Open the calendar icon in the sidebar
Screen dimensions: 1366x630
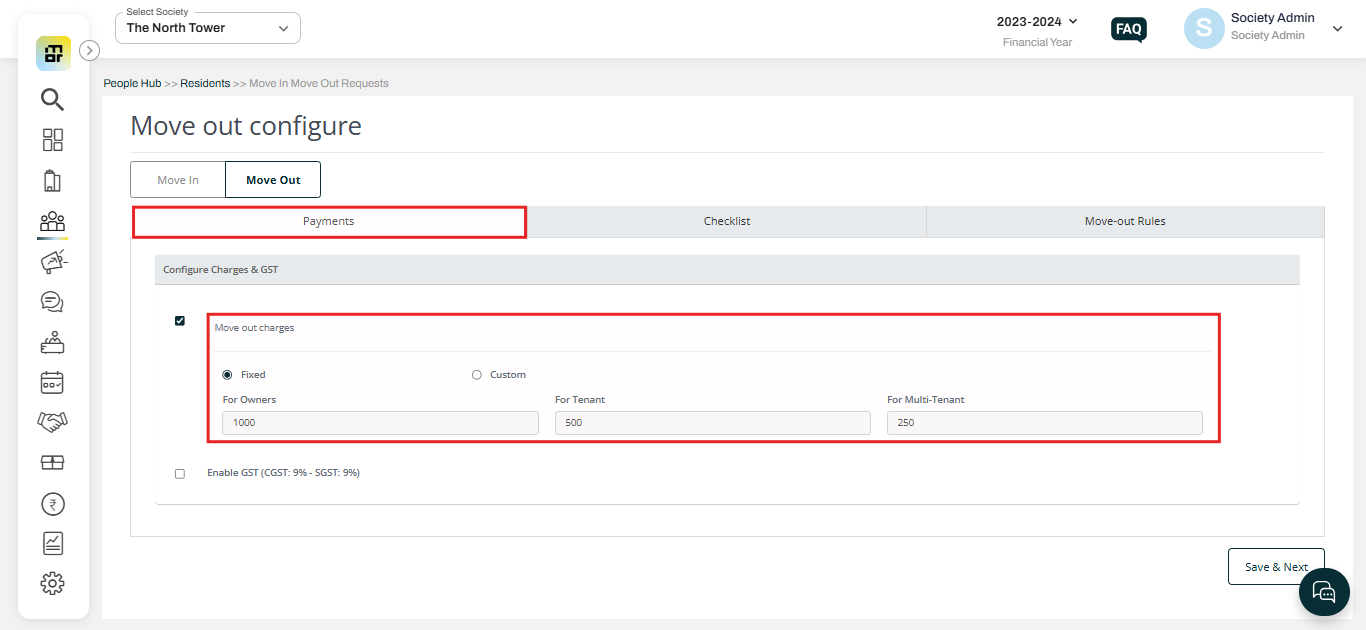coord(53,382)
